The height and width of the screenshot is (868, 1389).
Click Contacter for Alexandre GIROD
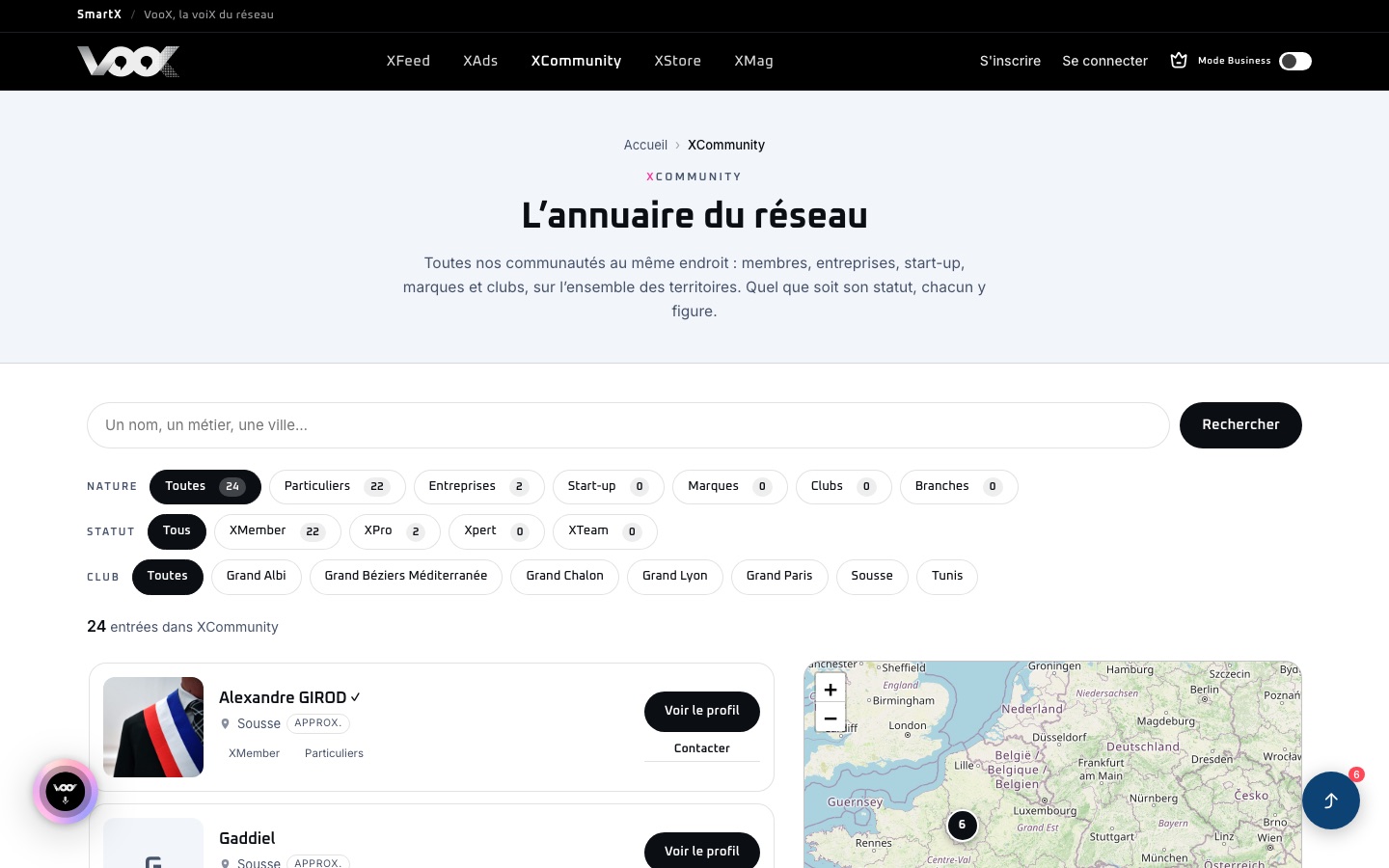pyautogui.click(x=702, y=748)
